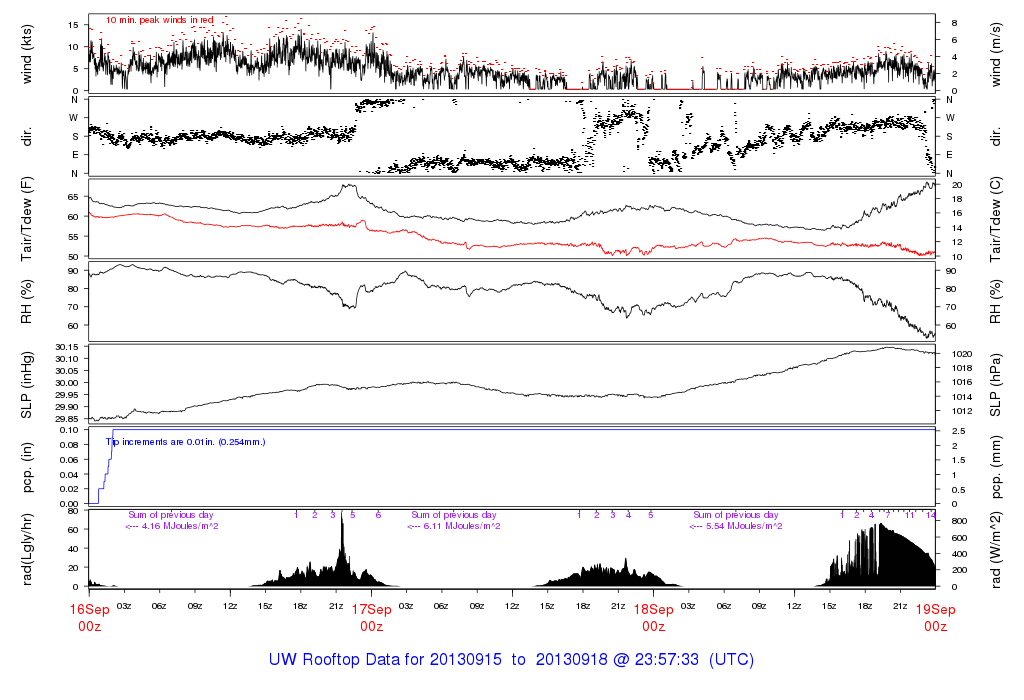Click the "UW Rooftop Data for 20130915" title
The image size is (1024, 700).
point(385,660)
